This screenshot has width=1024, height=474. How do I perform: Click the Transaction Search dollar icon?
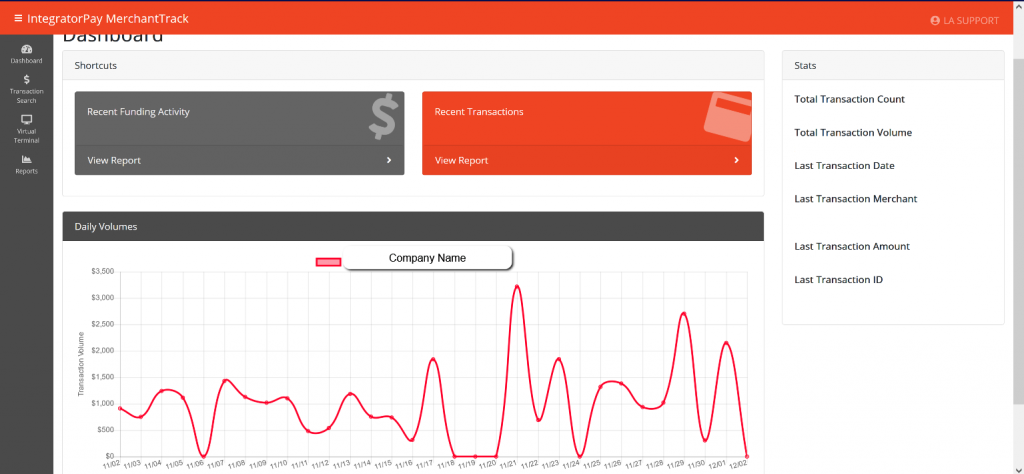pyautogui.click(x=26, y=79)
